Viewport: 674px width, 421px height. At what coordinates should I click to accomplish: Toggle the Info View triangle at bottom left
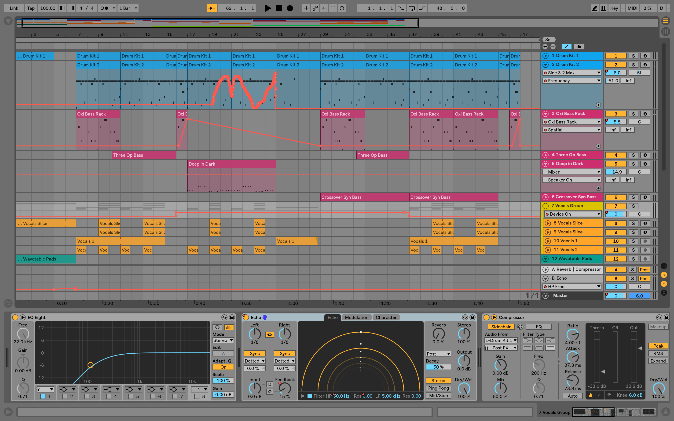point(8,412)
